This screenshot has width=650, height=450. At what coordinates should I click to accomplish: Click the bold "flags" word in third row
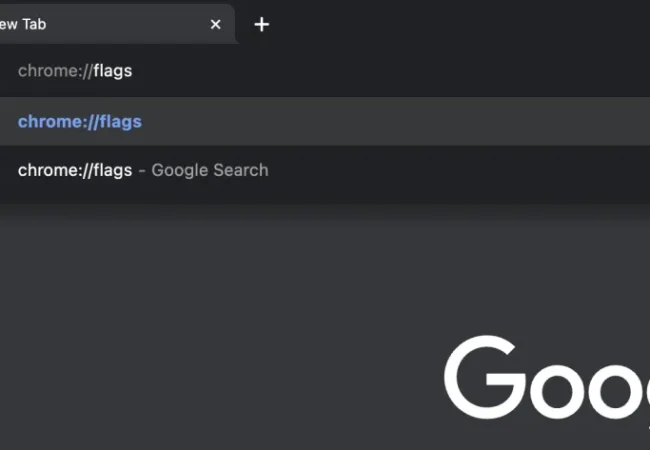pos(113,170)
